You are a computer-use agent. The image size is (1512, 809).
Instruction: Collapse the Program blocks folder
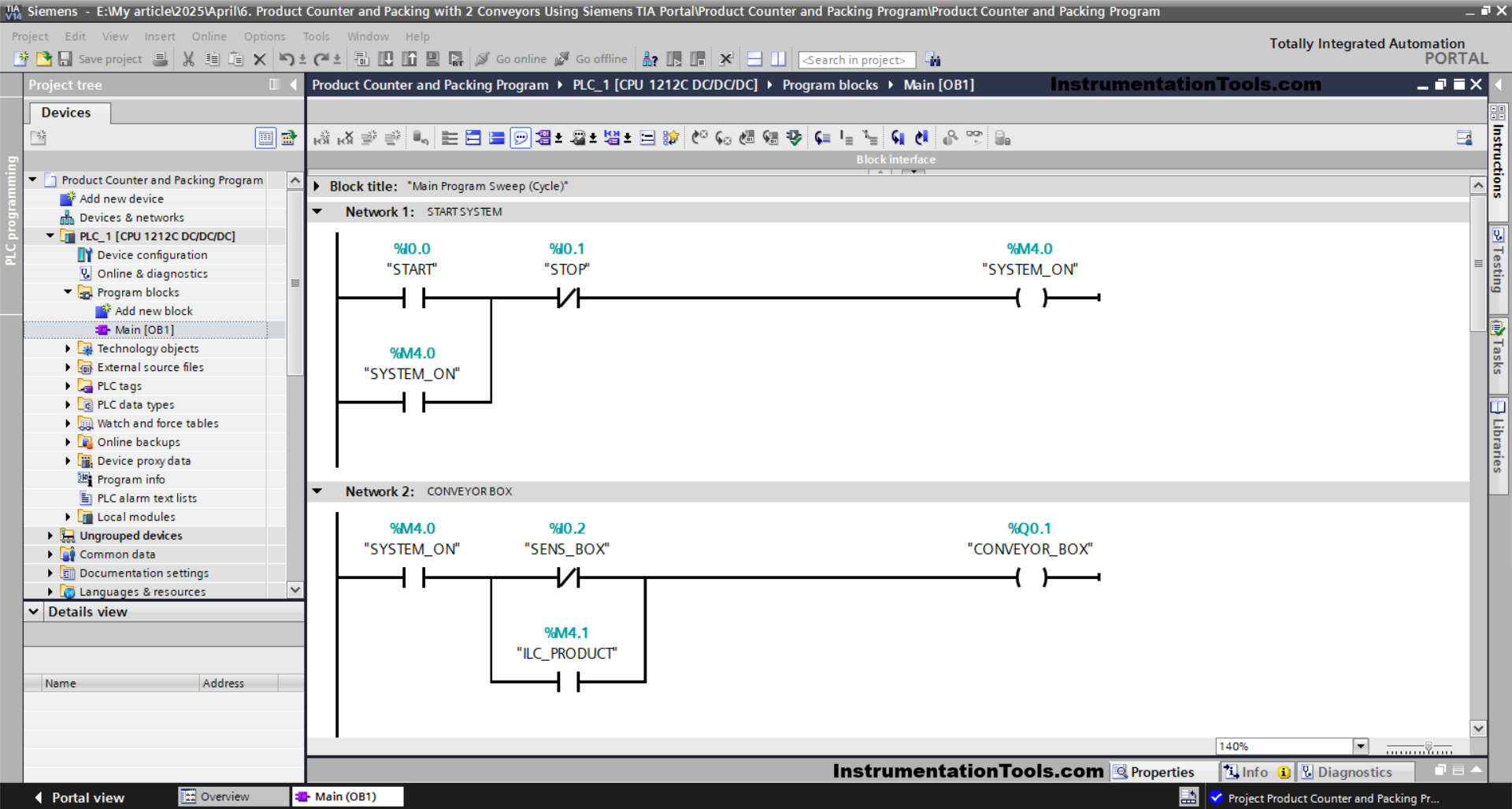68,291
